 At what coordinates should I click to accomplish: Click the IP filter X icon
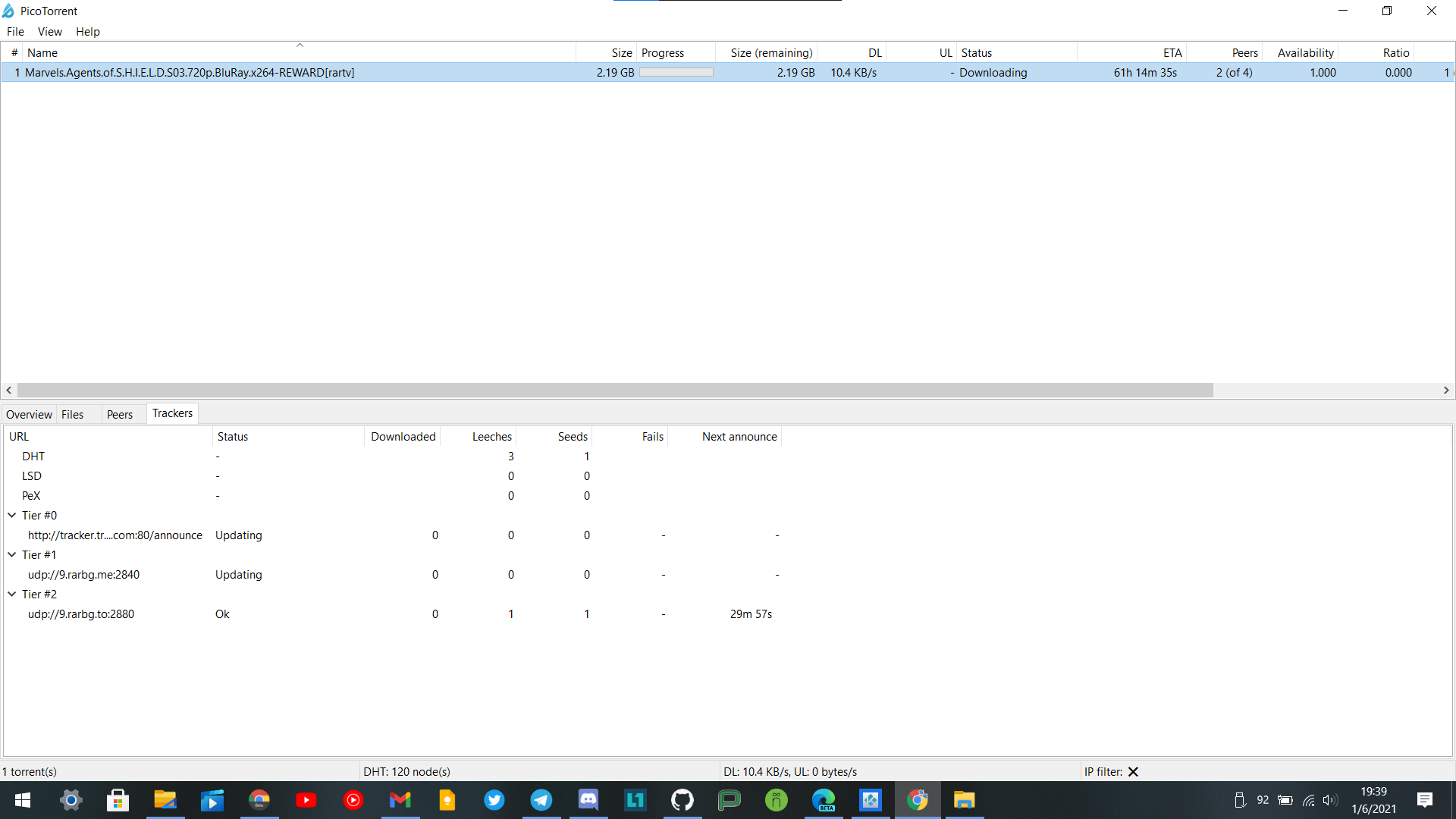(x=1133, y=772)
